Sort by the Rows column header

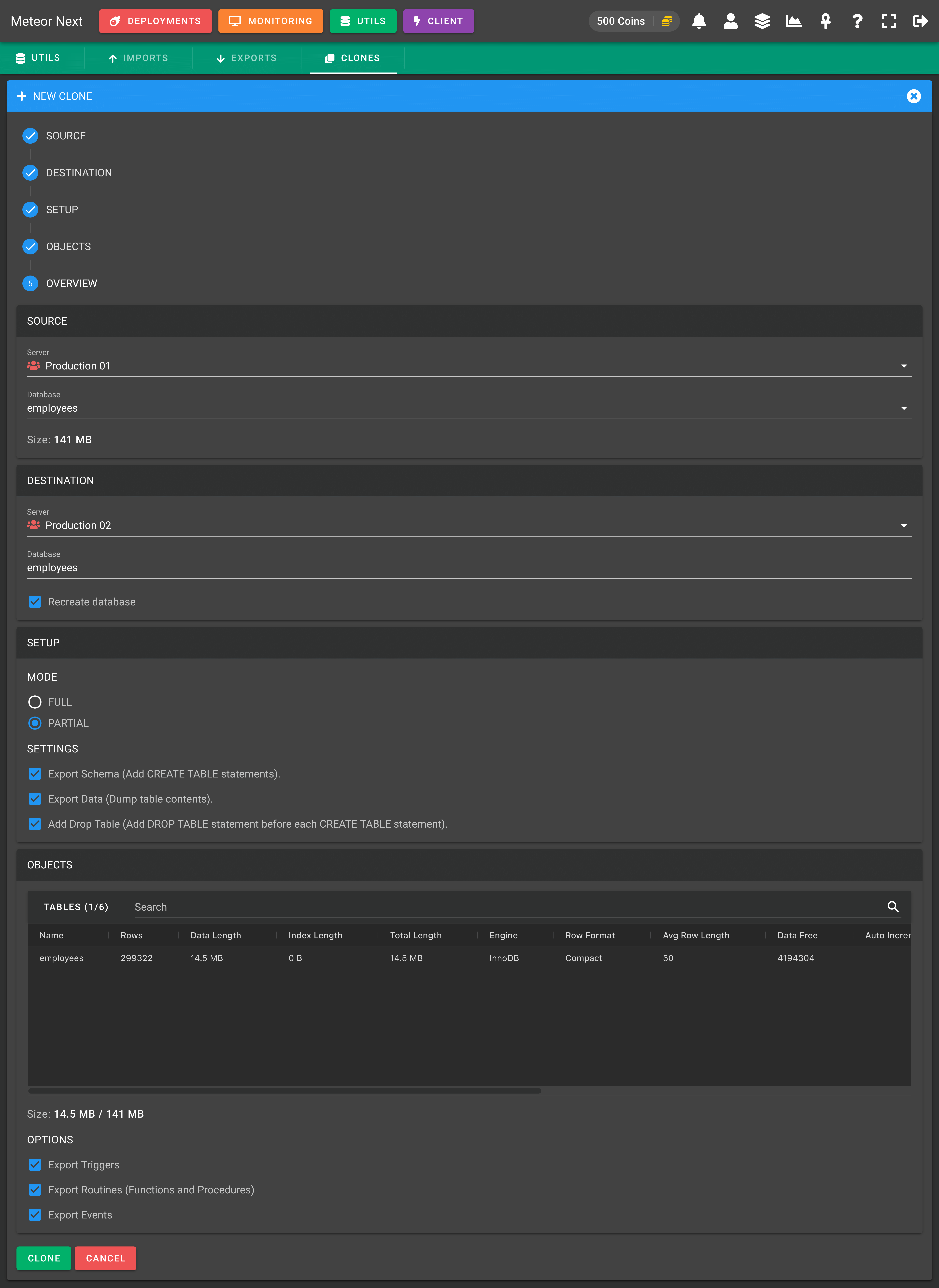[x=131, y=936]
